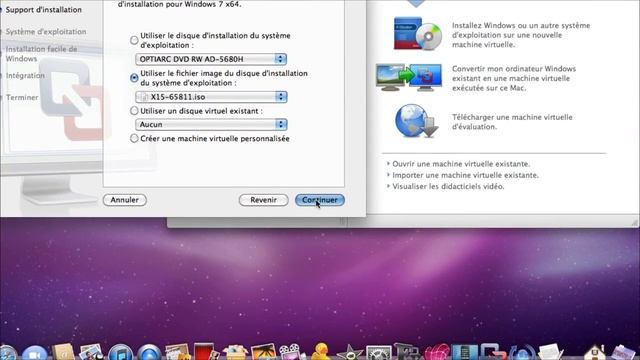The height and width of the screenshot is (360, 640).
Task: Click the film camera icon in Dock
Action: pyautogui.click(x=291, y=352)
